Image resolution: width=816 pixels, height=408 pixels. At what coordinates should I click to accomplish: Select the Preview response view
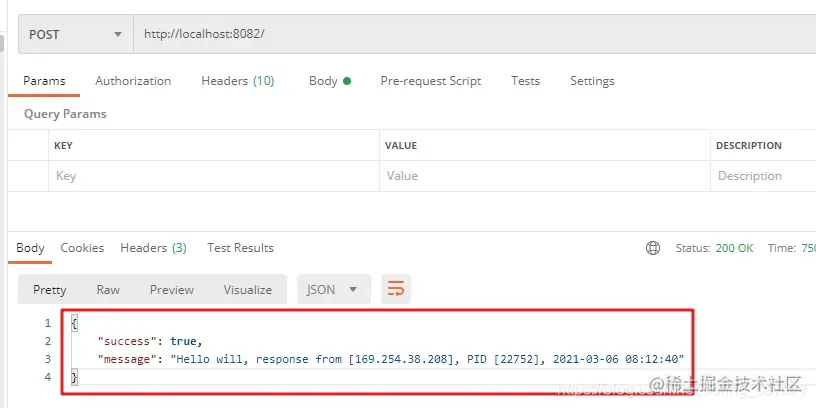(172, 289)
